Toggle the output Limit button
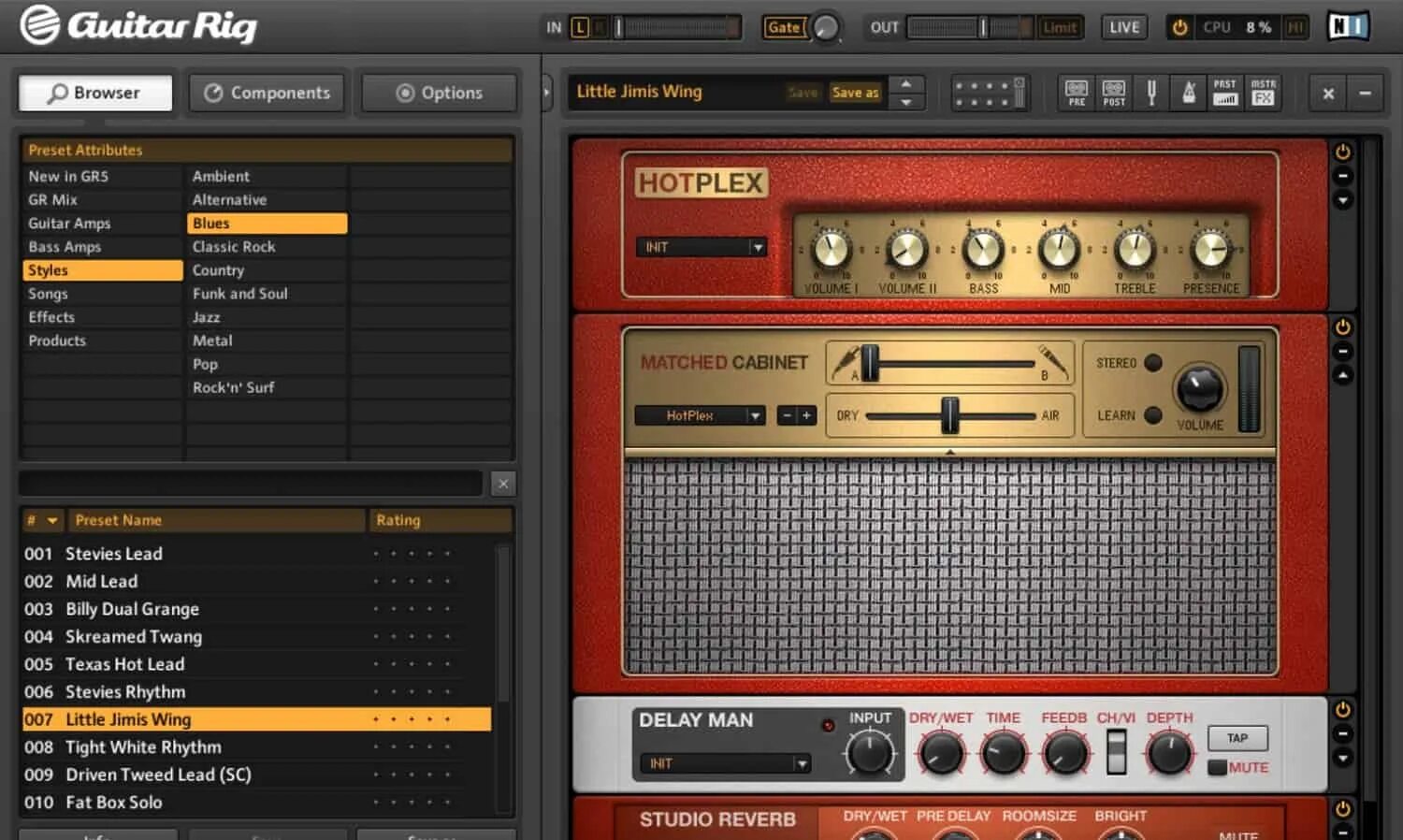The height and width of the screenshot is (840, 1403). (1060, 27)
